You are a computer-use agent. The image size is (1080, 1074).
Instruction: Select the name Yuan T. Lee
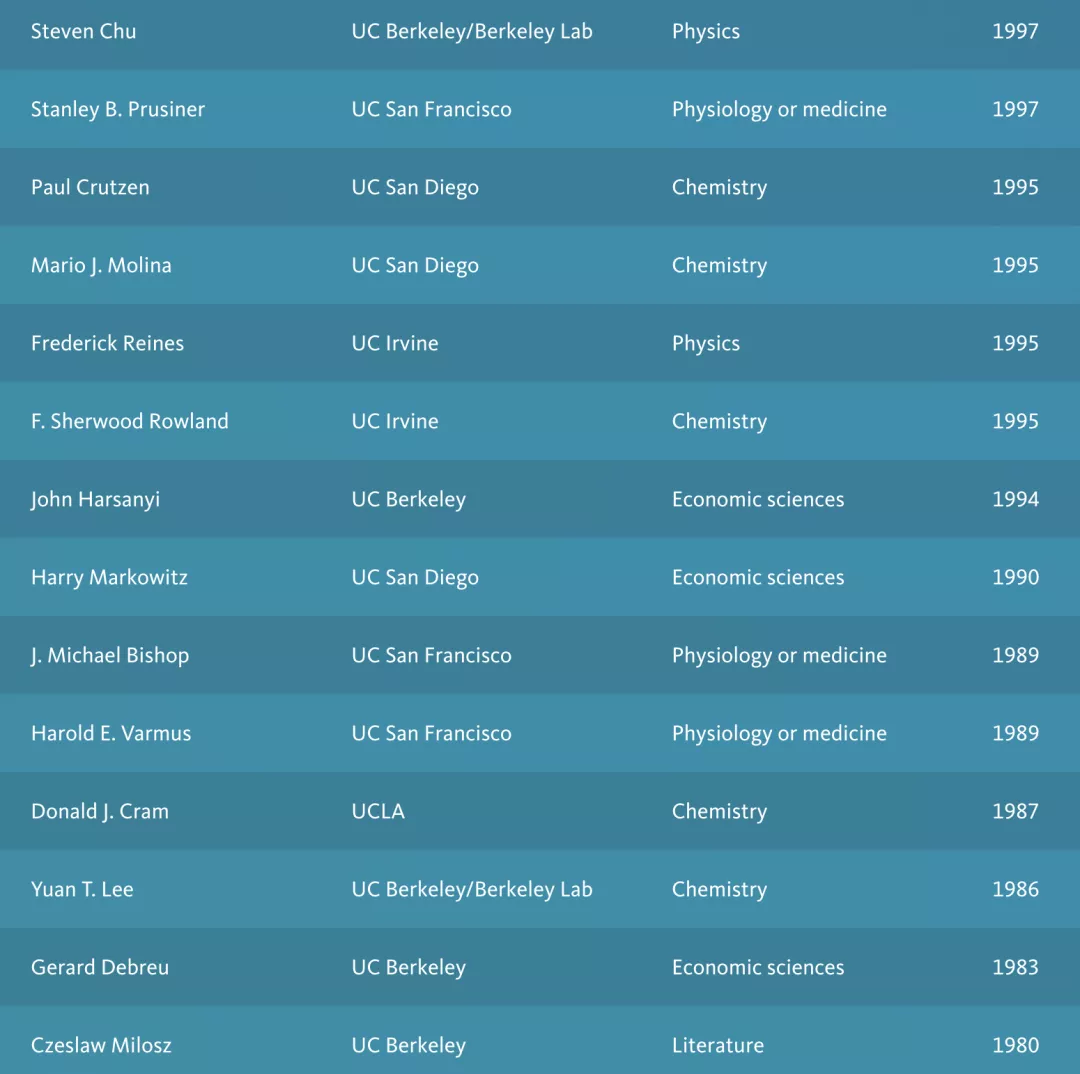82,889
